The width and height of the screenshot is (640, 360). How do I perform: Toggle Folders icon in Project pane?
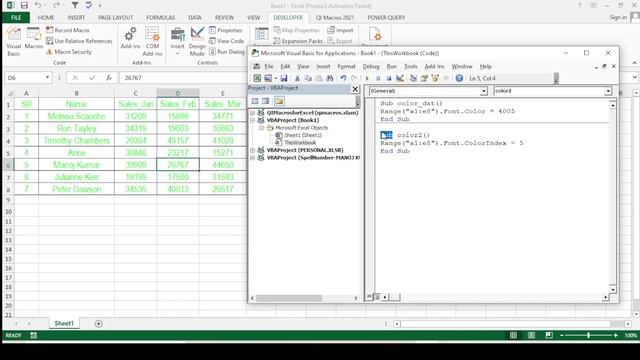279,101
